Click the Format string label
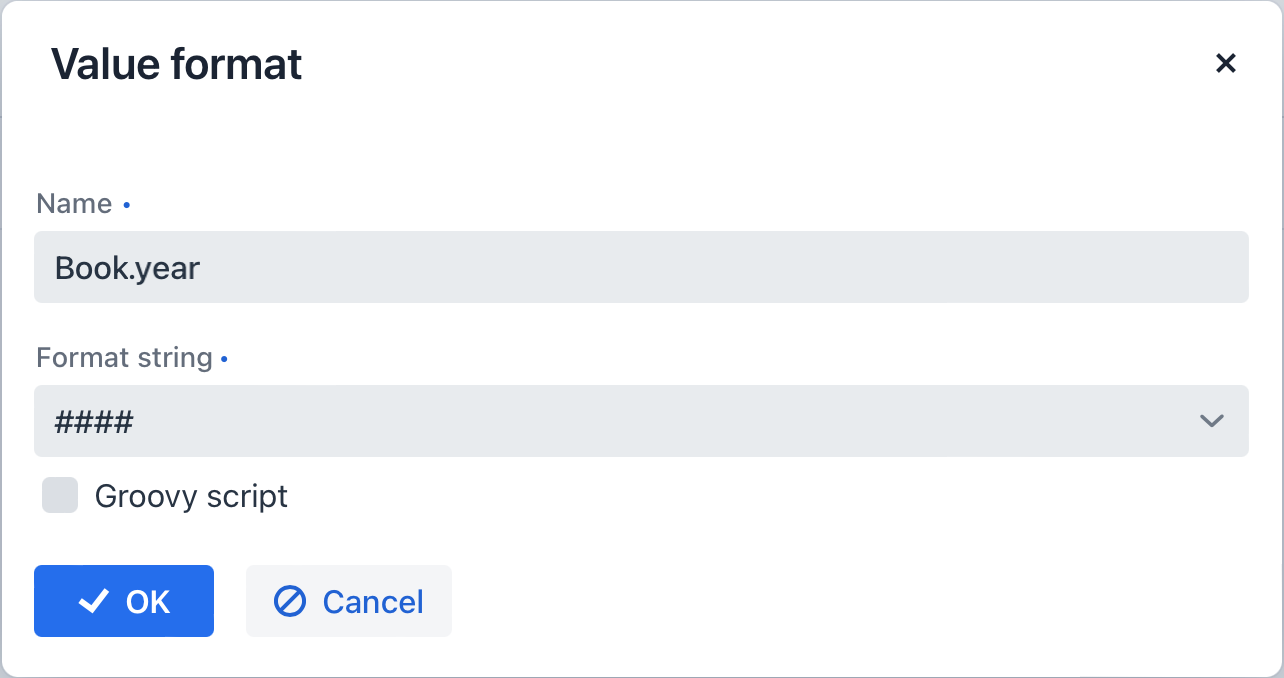 point(124,358)
